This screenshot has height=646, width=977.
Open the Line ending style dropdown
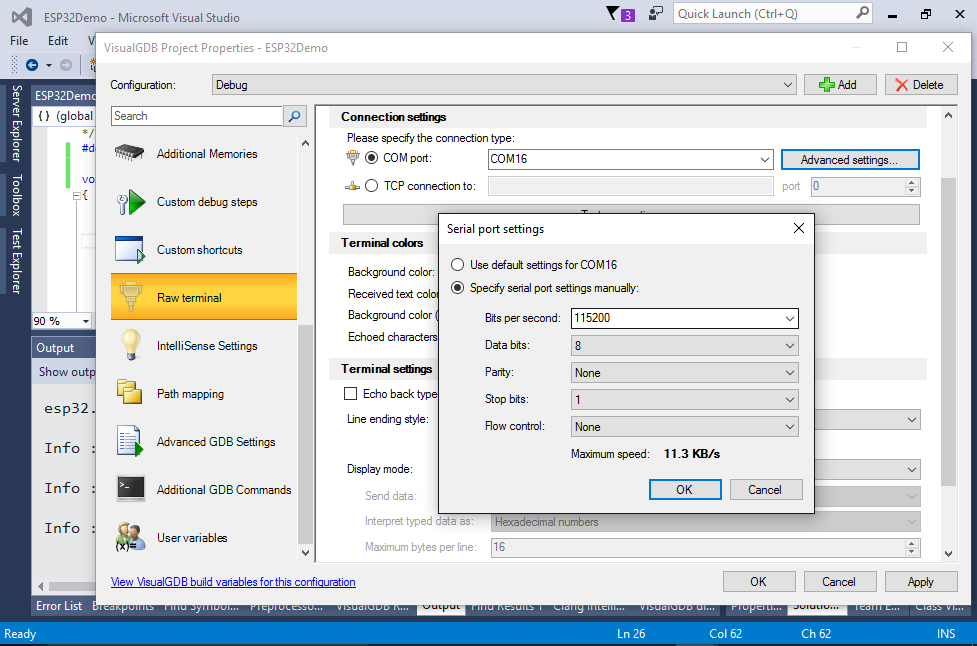click(x=912, y=419)
